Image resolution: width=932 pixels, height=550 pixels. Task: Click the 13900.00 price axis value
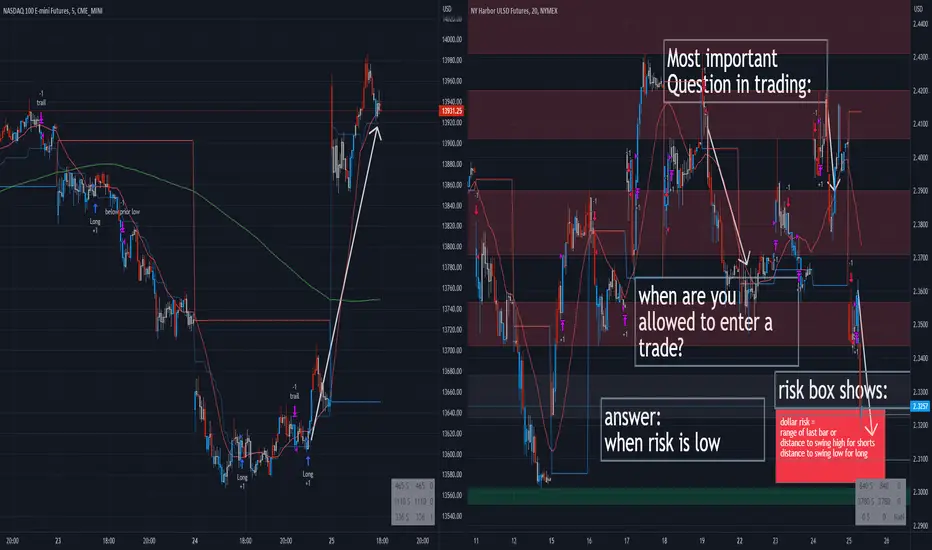tap(452, 143)
